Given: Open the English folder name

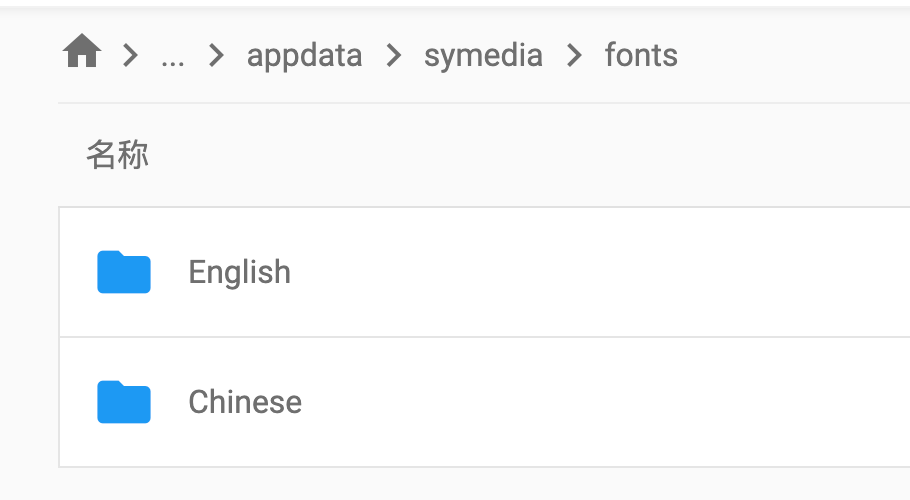Looking at the screenshot, I should pyautogui.click(x=239, y=272).
